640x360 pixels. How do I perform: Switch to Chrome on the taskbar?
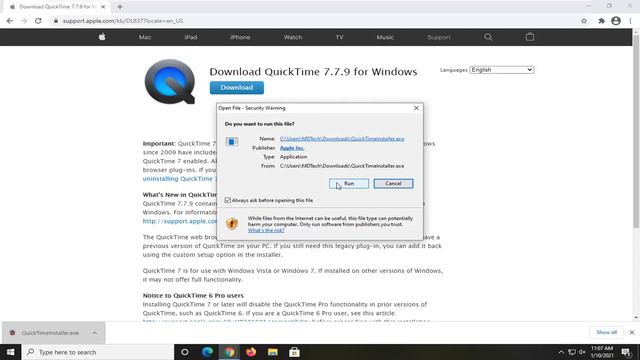(x=229, y=352)
